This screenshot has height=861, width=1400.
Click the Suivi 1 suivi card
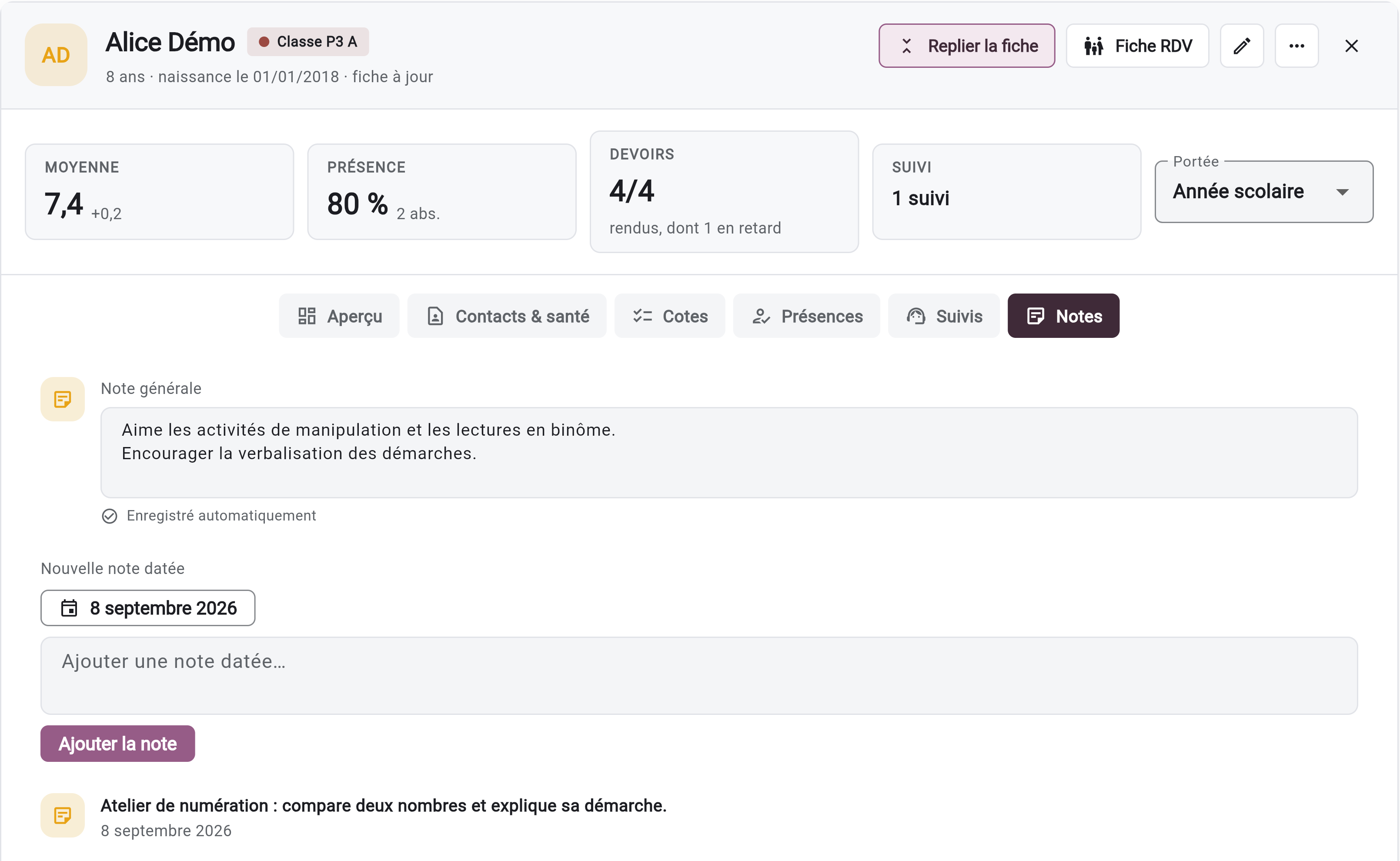[1006, 192]
